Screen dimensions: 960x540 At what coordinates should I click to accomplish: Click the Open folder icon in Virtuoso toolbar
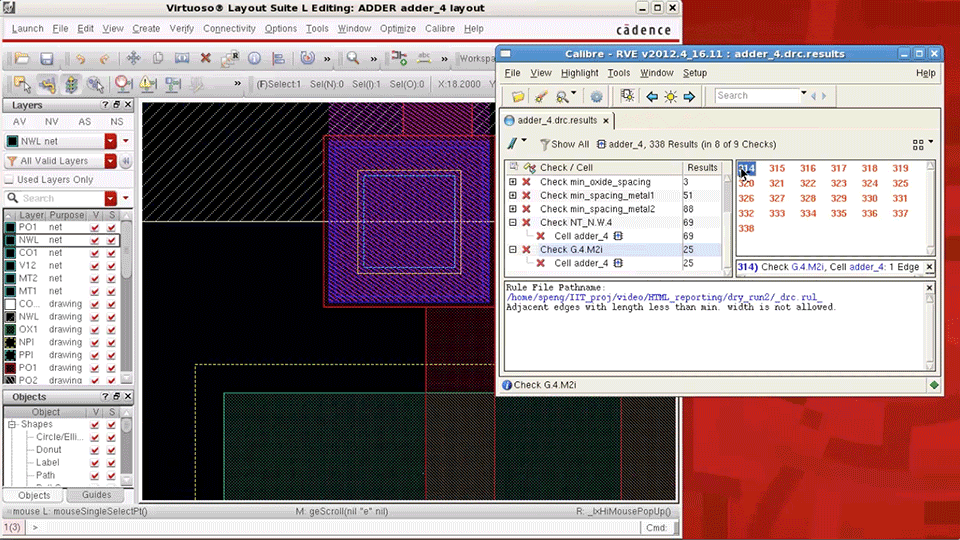22,59
